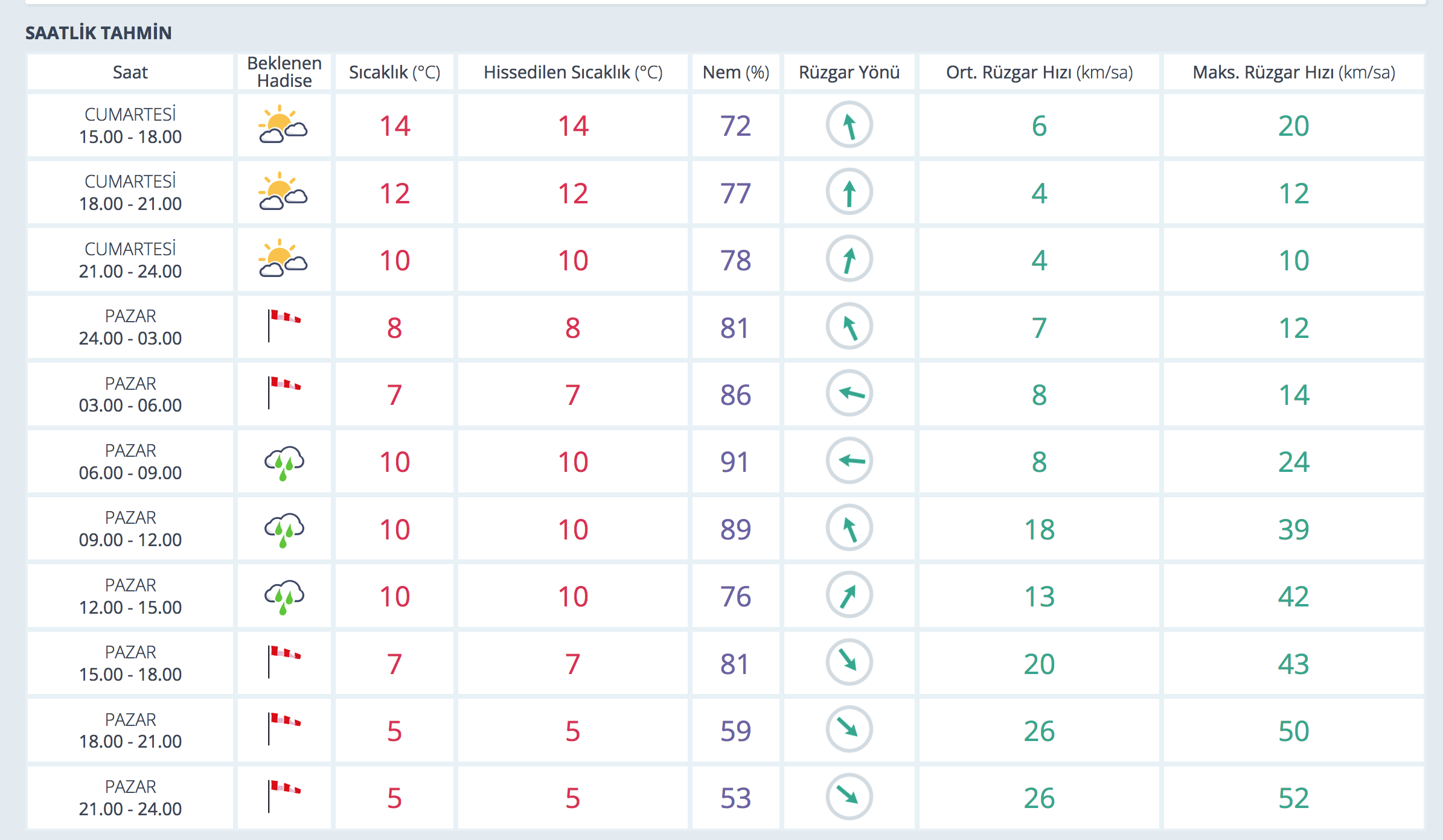This screenshot has height=840, width=1443.
Task: Click the max wind speed value 52
Action: point(1293,798)
